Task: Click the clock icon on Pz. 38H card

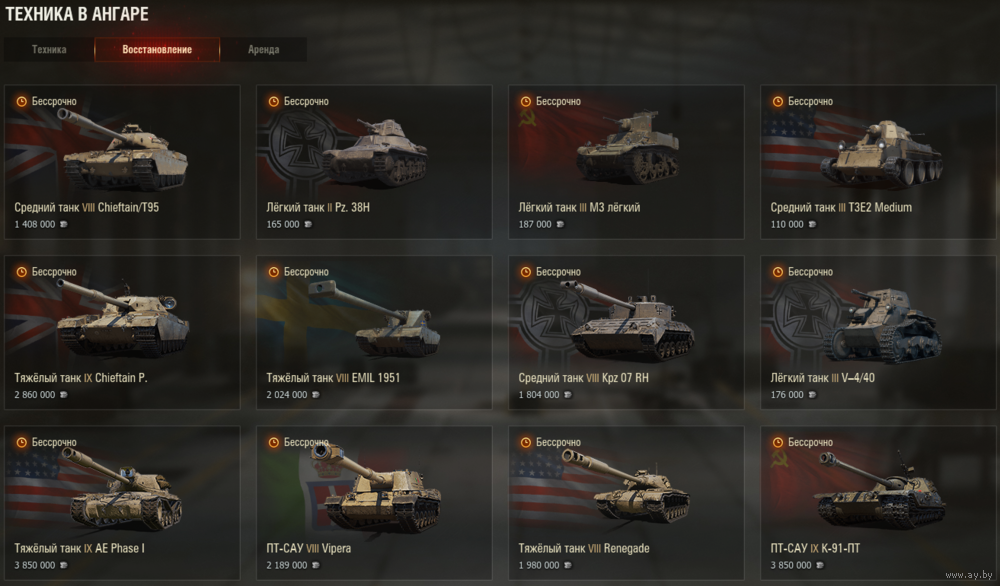Action: 274,101
